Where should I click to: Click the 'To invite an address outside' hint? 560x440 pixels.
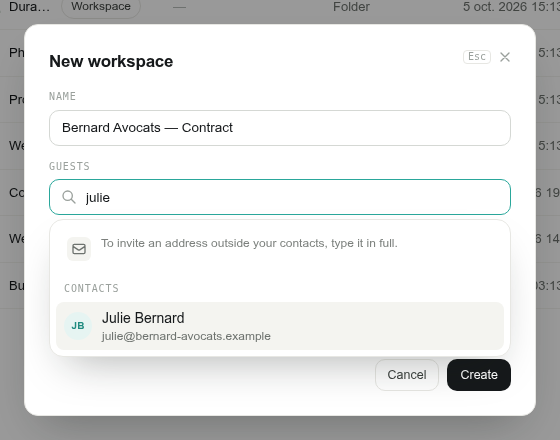tap(249, 243)
